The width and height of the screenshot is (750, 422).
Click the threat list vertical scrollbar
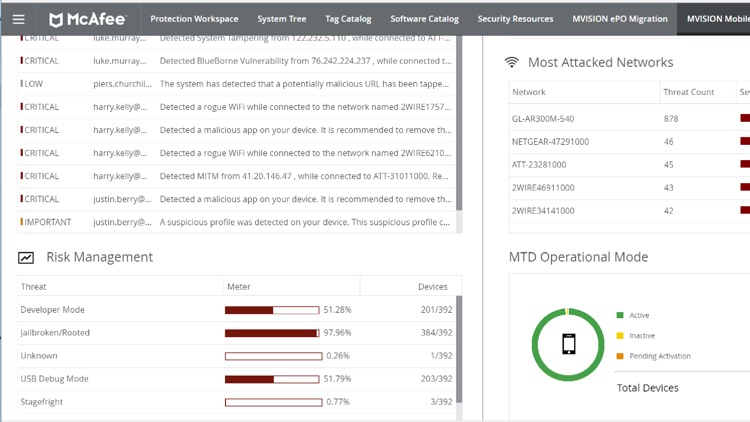459,123
